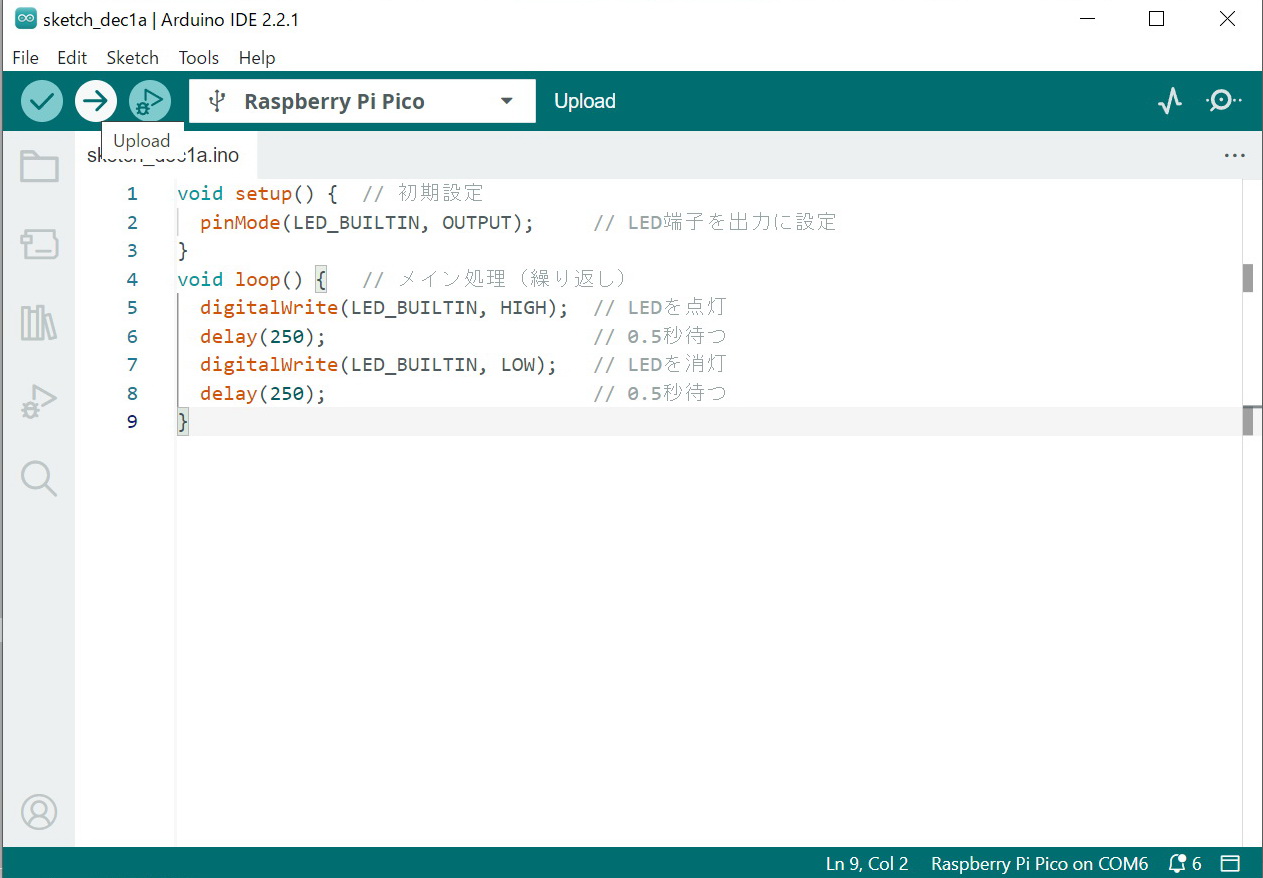Image resolution: width=1263 pixels, height=878 pixels.
Task: Click 'LED_BUILTIN' on line 7
Action: pyautogui.click(x=414, y=364)
